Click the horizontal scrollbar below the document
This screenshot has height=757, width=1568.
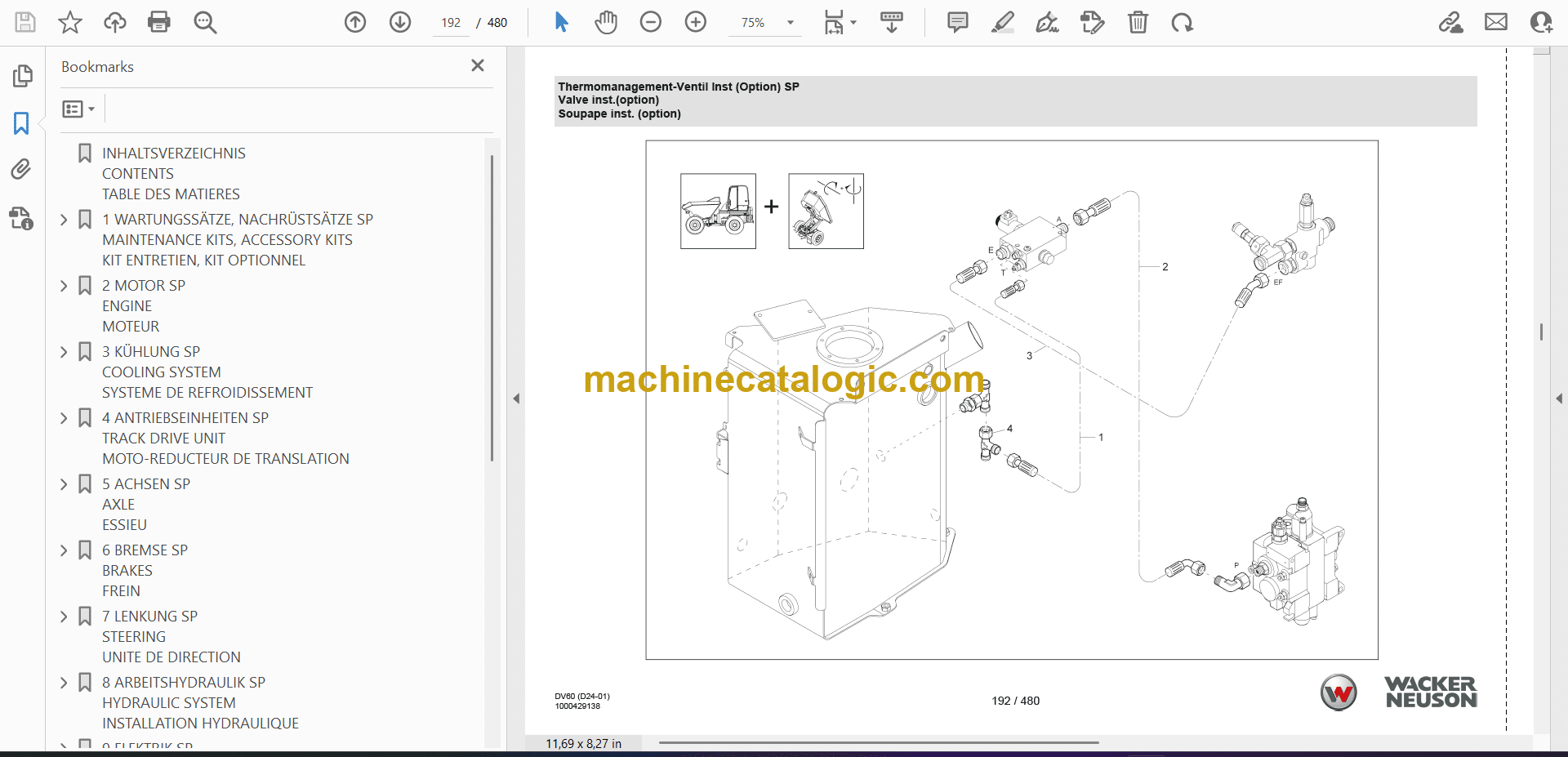[878, 743]
